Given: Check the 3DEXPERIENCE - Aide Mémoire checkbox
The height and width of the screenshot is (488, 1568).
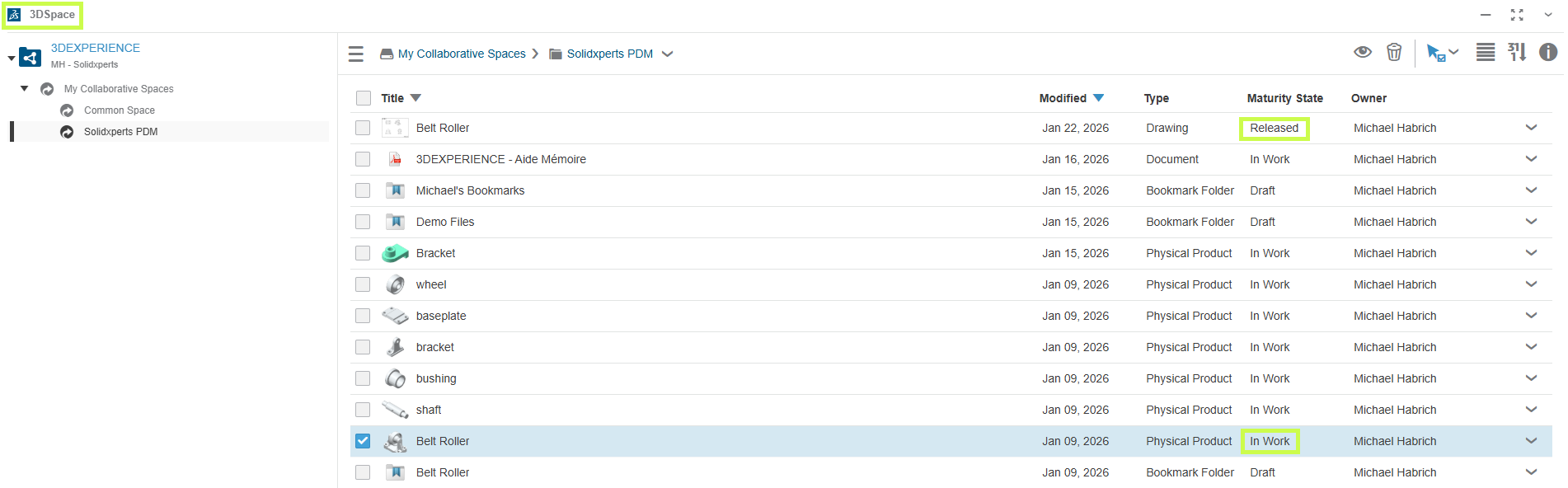Looking at the screenshot, I should (x=363, y=159).
